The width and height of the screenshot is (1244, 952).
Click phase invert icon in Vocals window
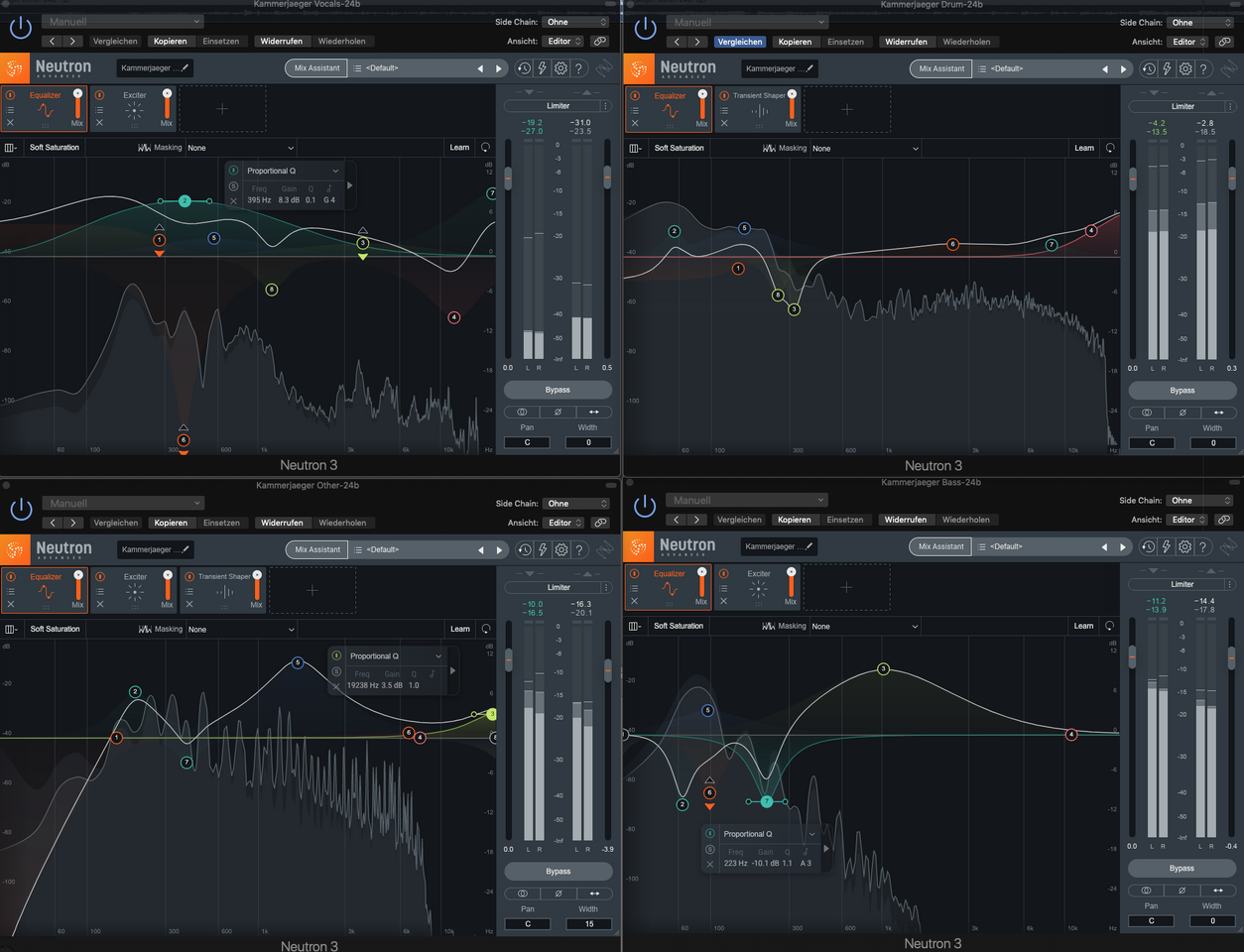click(x=558, y=412)
